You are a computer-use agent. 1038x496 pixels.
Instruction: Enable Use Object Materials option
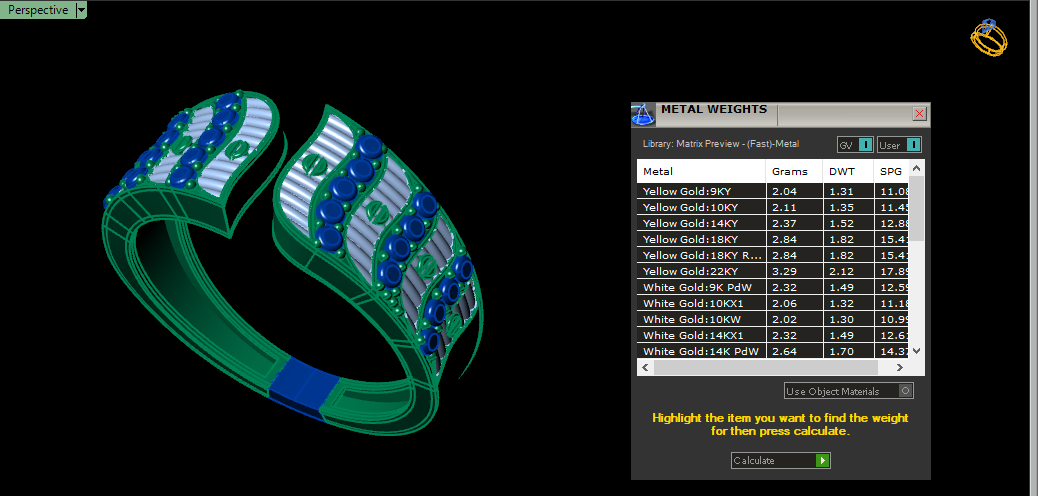pyautogui.click(x=906, y=391)
